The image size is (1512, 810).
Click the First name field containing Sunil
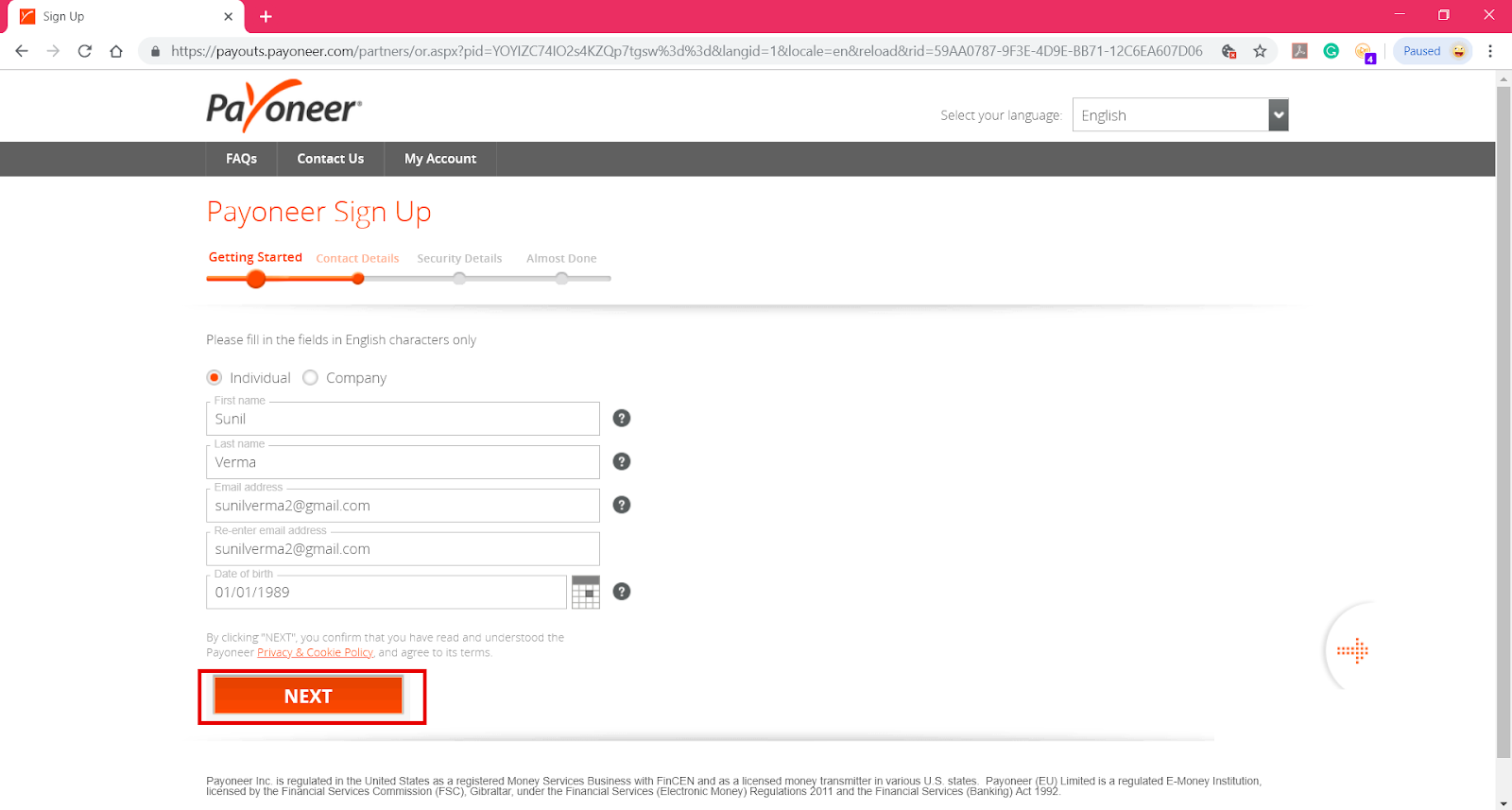[403, 419]
